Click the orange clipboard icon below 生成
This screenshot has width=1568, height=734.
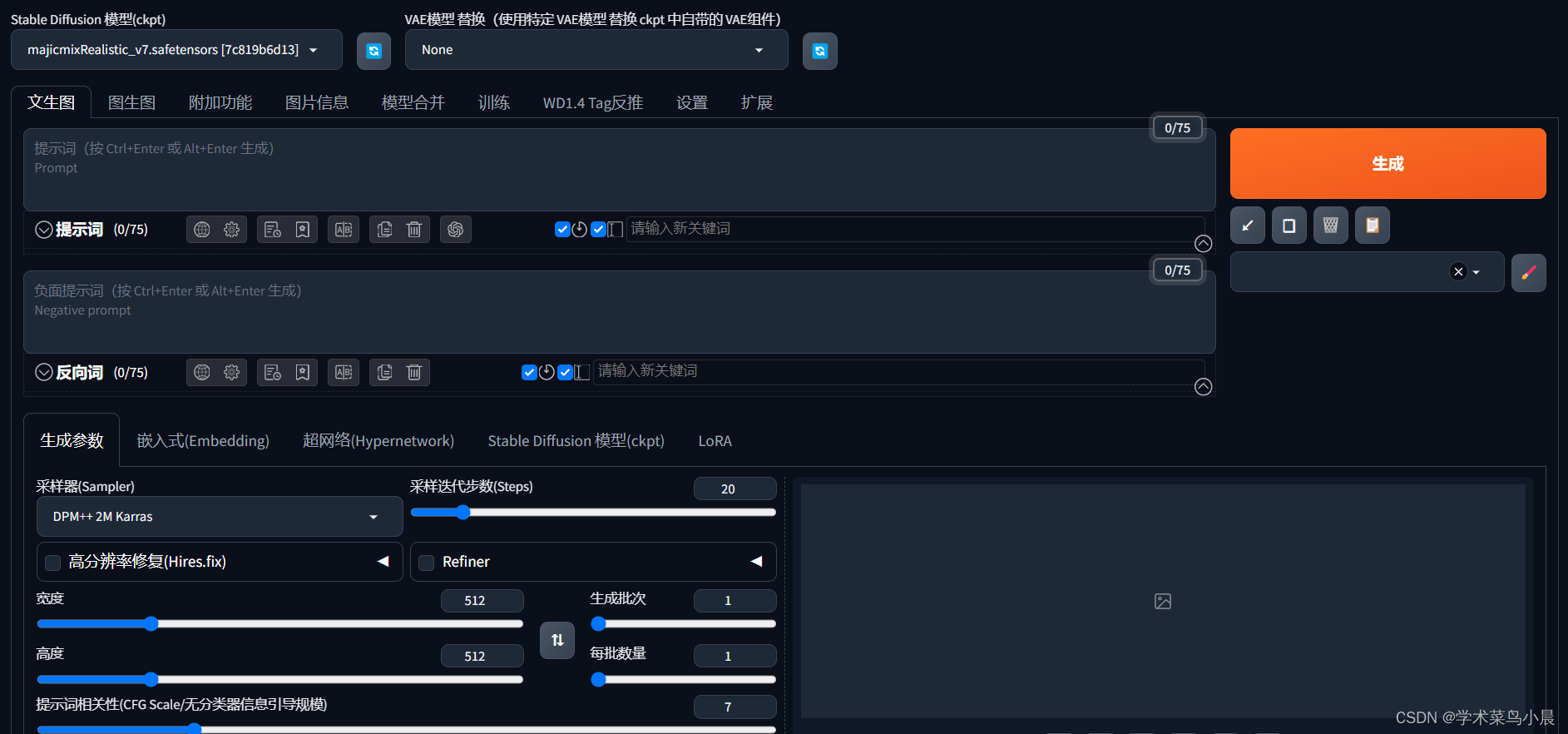pos(1373,226)
